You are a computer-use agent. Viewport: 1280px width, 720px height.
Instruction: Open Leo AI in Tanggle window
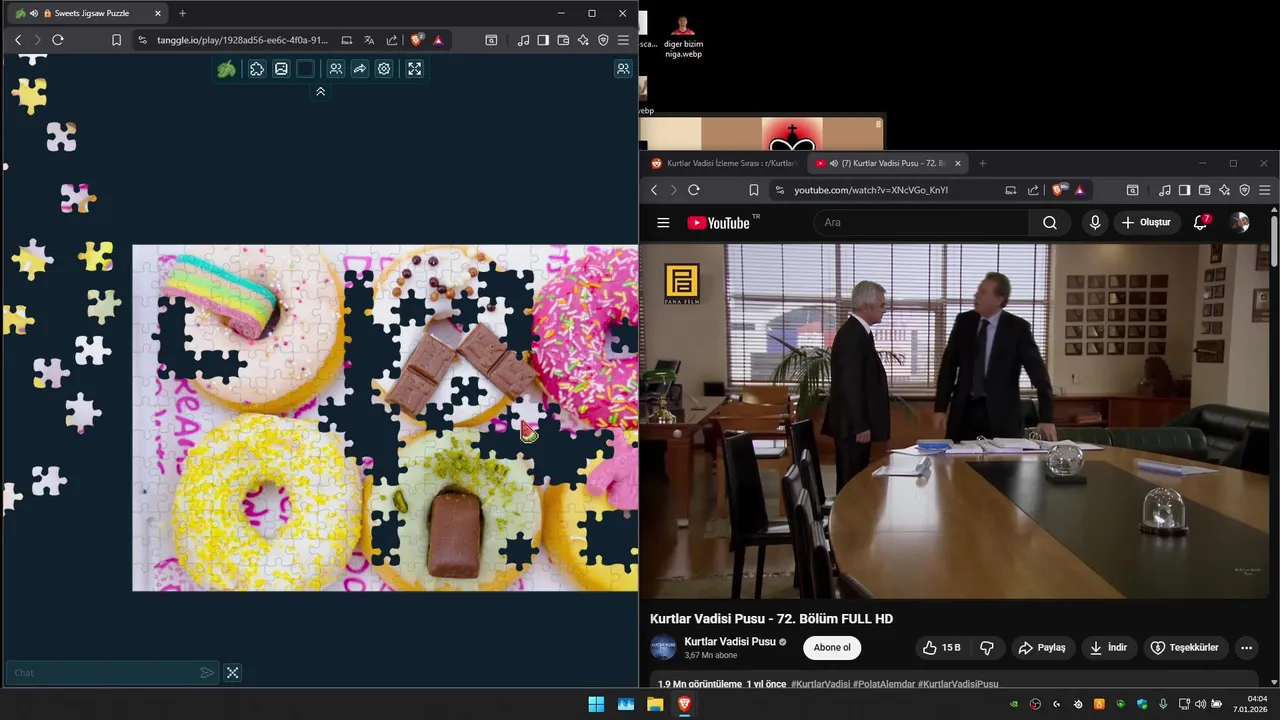583,40
